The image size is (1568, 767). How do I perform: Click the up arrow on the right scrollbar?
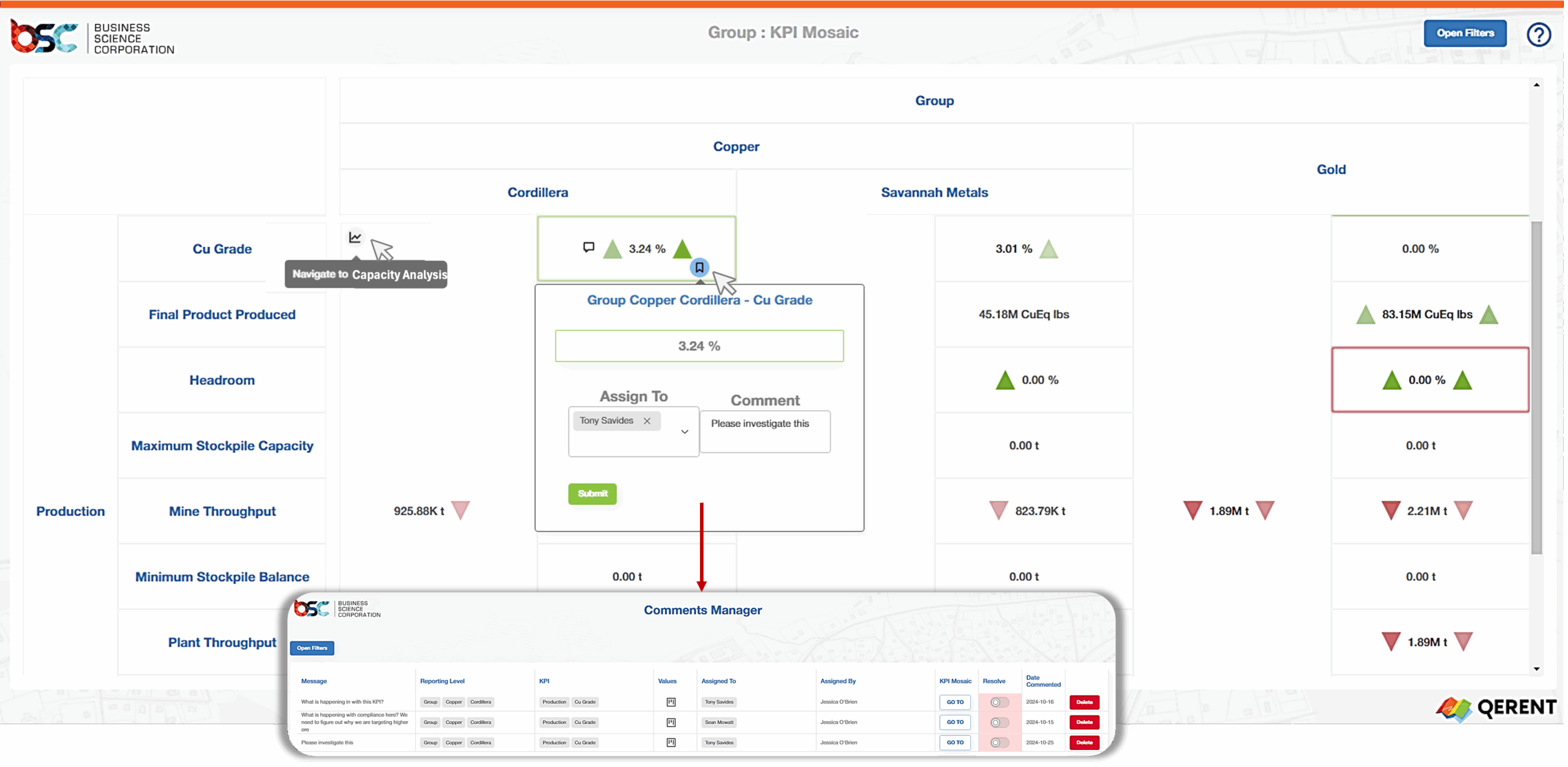[1537, 85]
